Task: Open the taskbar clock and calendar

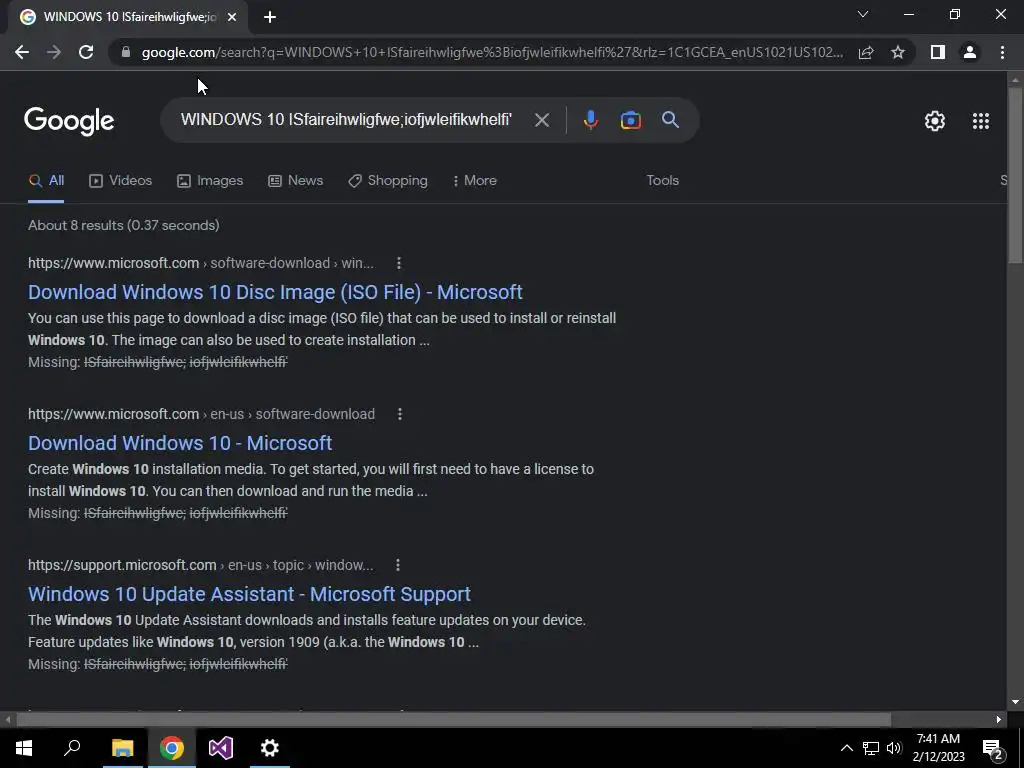Action: click(x=938, y=748)
